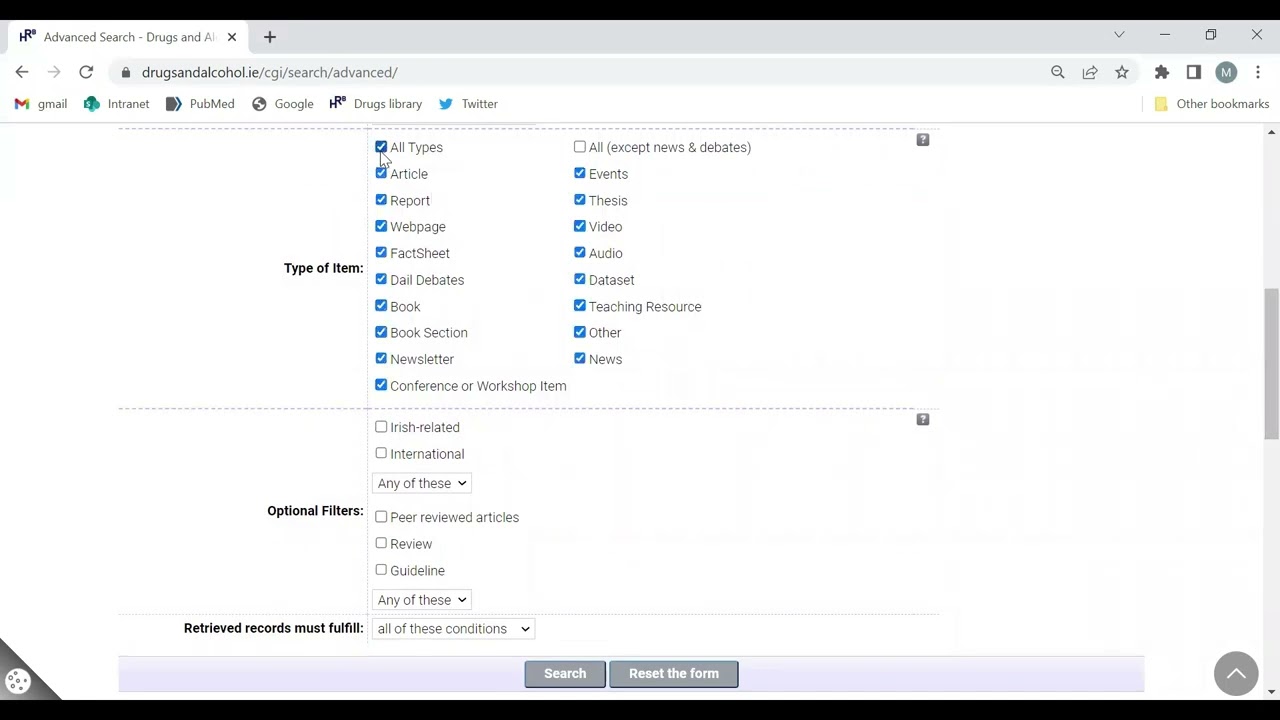Check the Guideline filter
Image resolution: width=1280 pixels, height=720 pixels.
pos(381,570)
